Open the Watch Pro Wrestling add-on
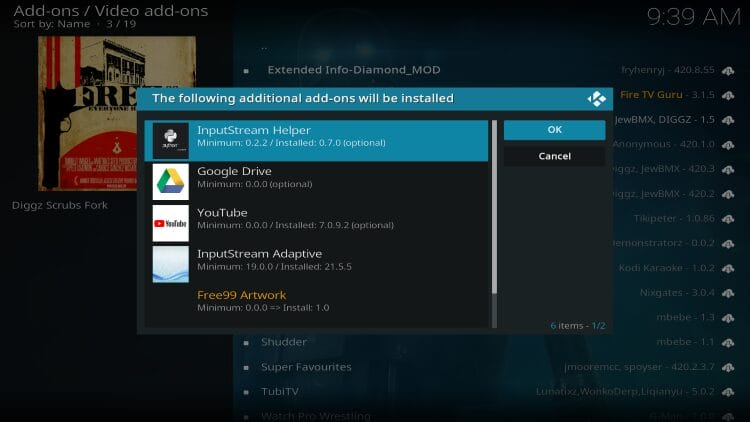Image resolution: width=750 pixels, height=422 pixels. point(316,416)
